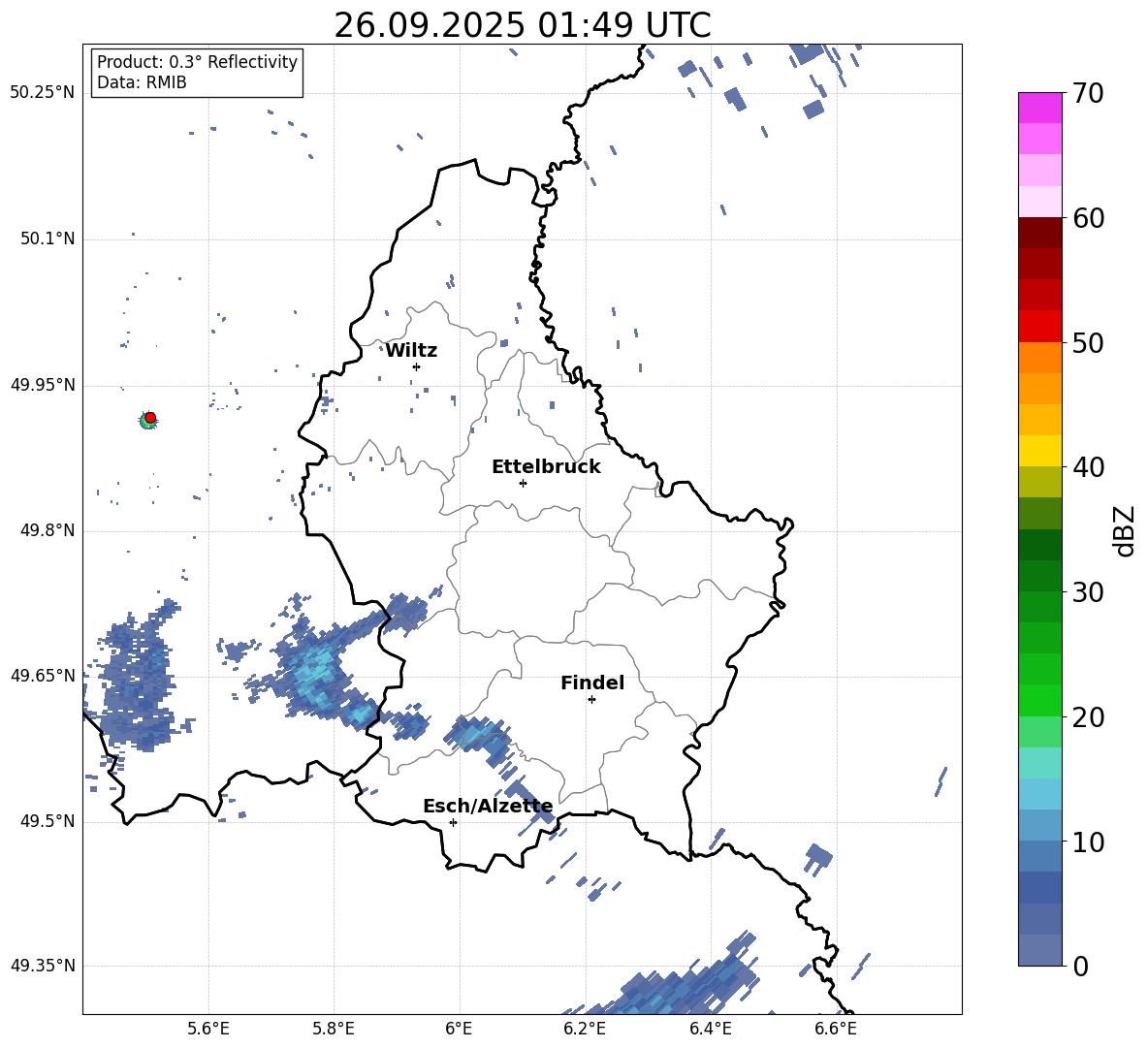Click the 70 colorbar tick label

[1088, 94]
